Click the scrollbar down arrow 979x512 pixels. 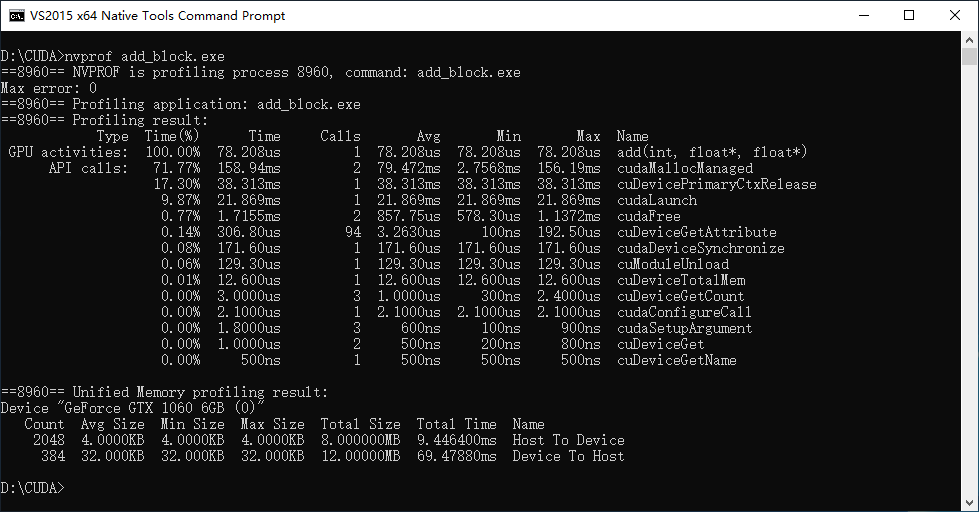(x=969, y=503)
